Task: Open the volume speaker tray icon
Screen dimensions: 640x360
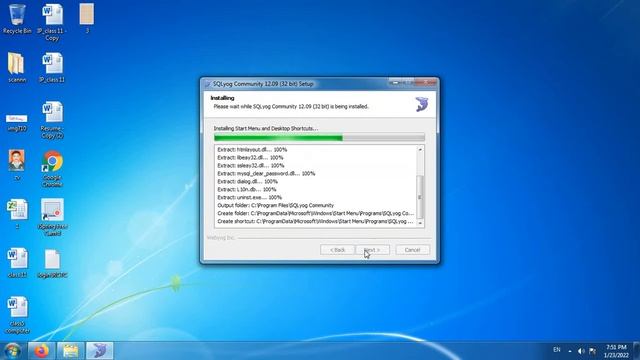Action: (581, 351)
